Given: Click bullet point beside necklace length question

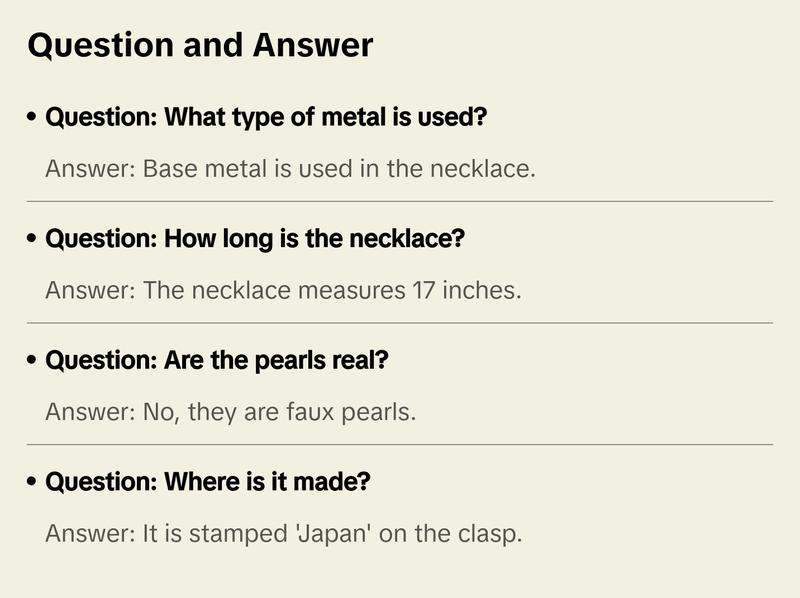Looking at the screenshot, I should (33, 240).
